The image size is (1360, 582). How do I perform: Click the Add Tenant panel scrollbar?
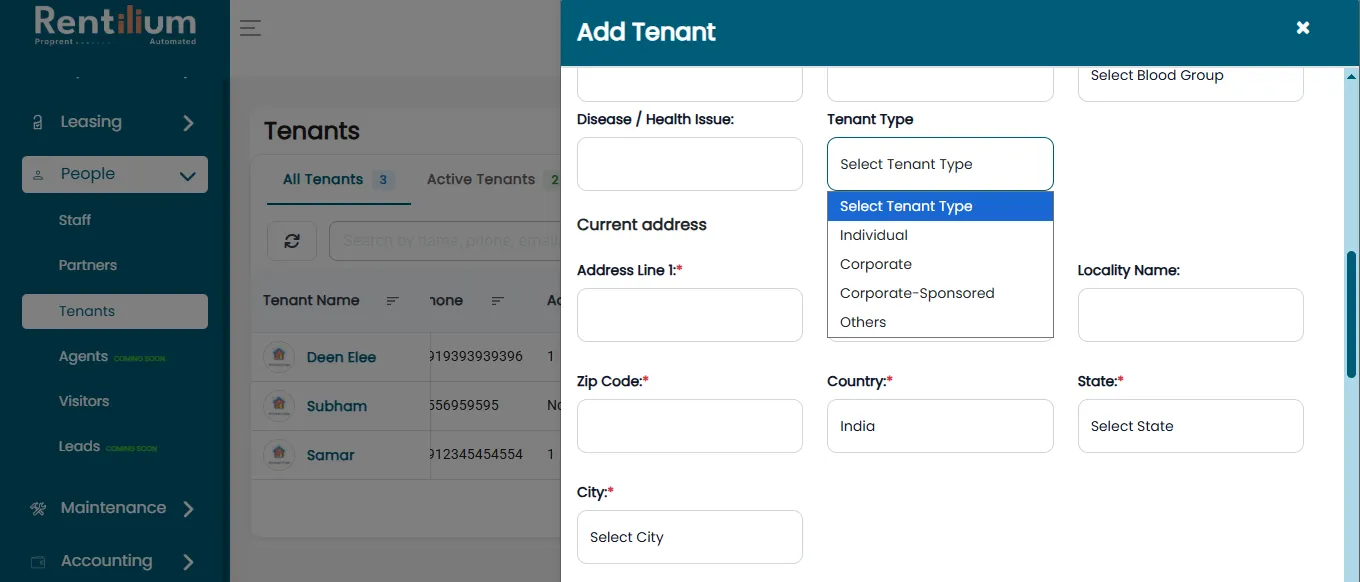tap(1352, 314)
